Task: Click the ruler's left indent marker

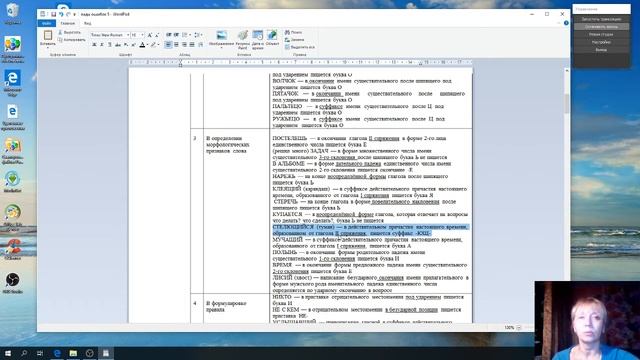Action: pos(180,64)
